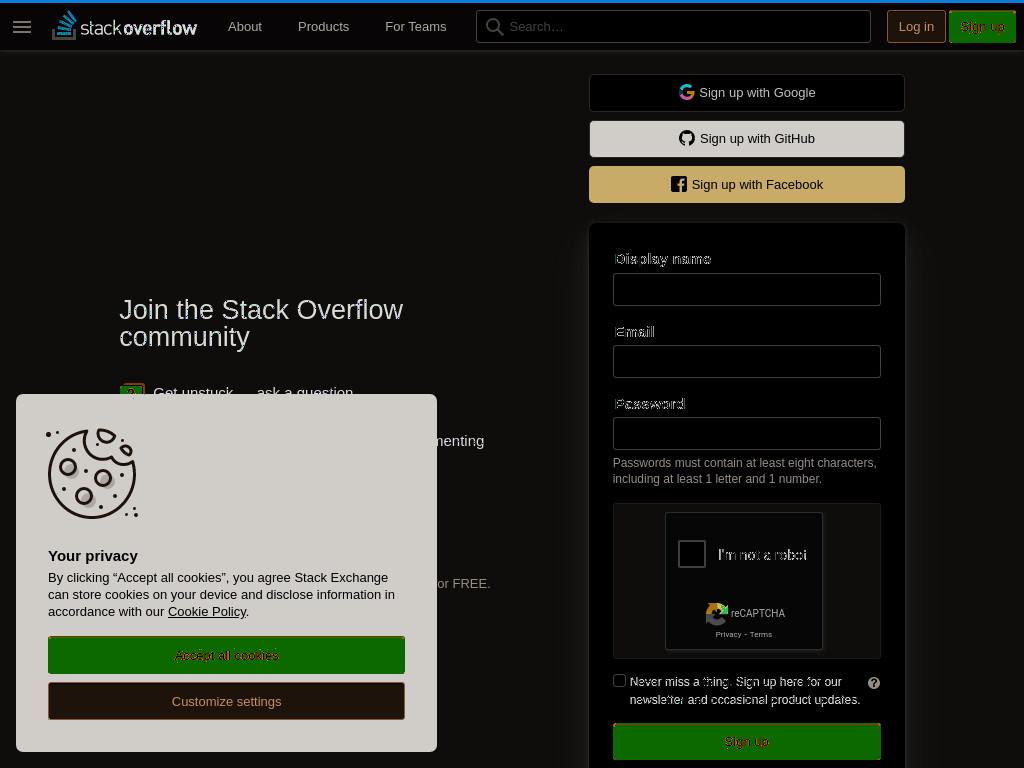Click the Log in button
The height and width of the screenshot is (768, 1024).
click(x=916, y=27)
